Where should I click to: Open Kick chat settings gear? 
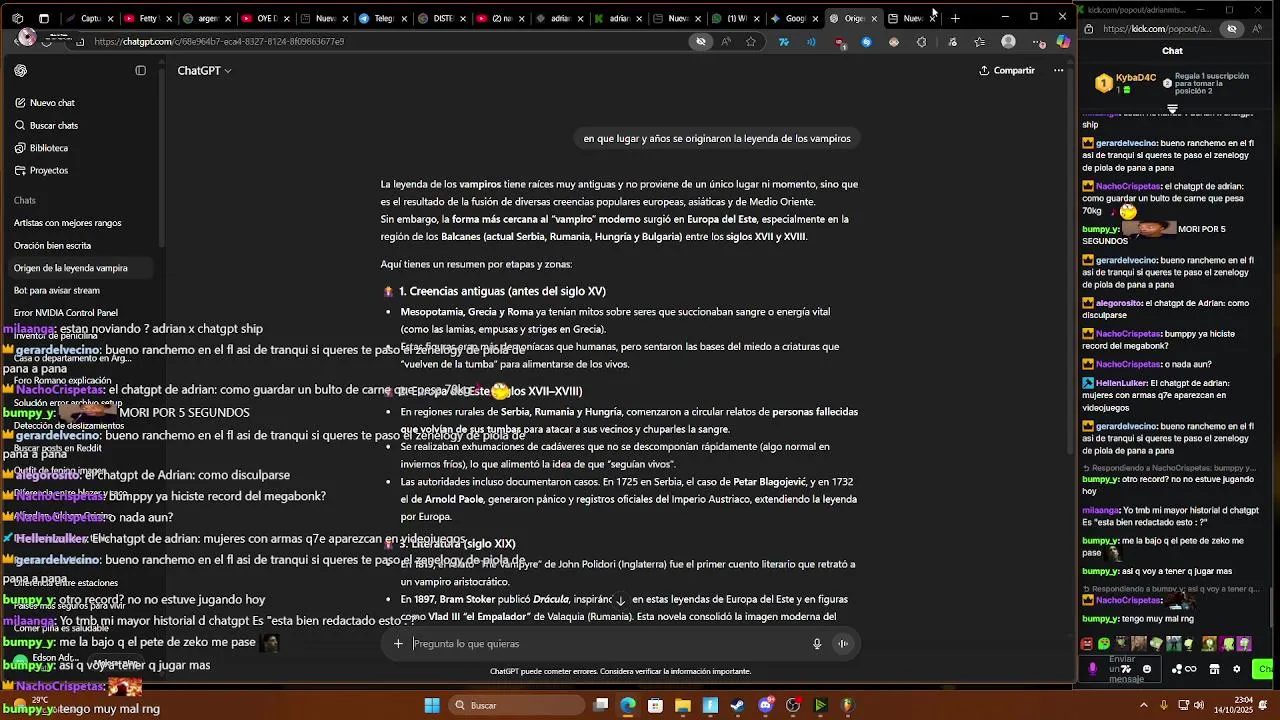[x=1236, y=669]
